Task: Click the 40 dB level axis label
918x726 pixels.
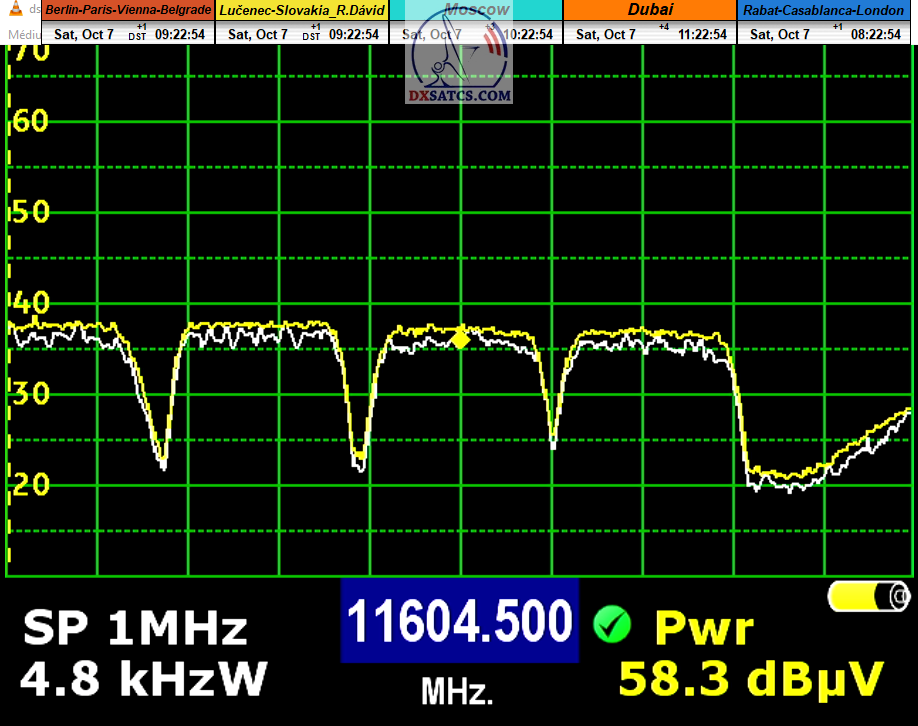Action: coord(27,304)
